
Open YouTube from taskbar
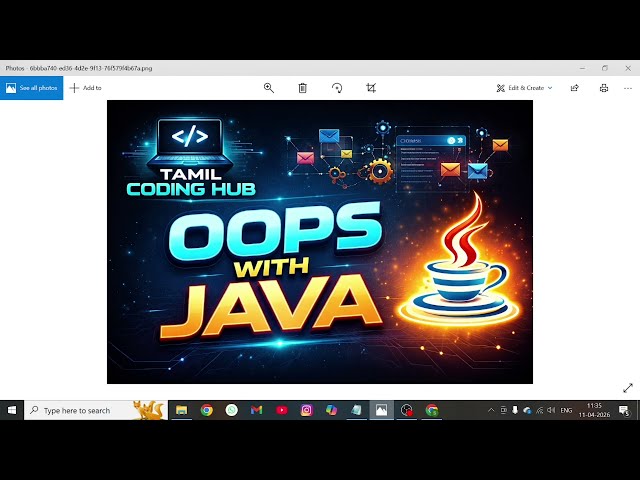(x=282, y=410)
